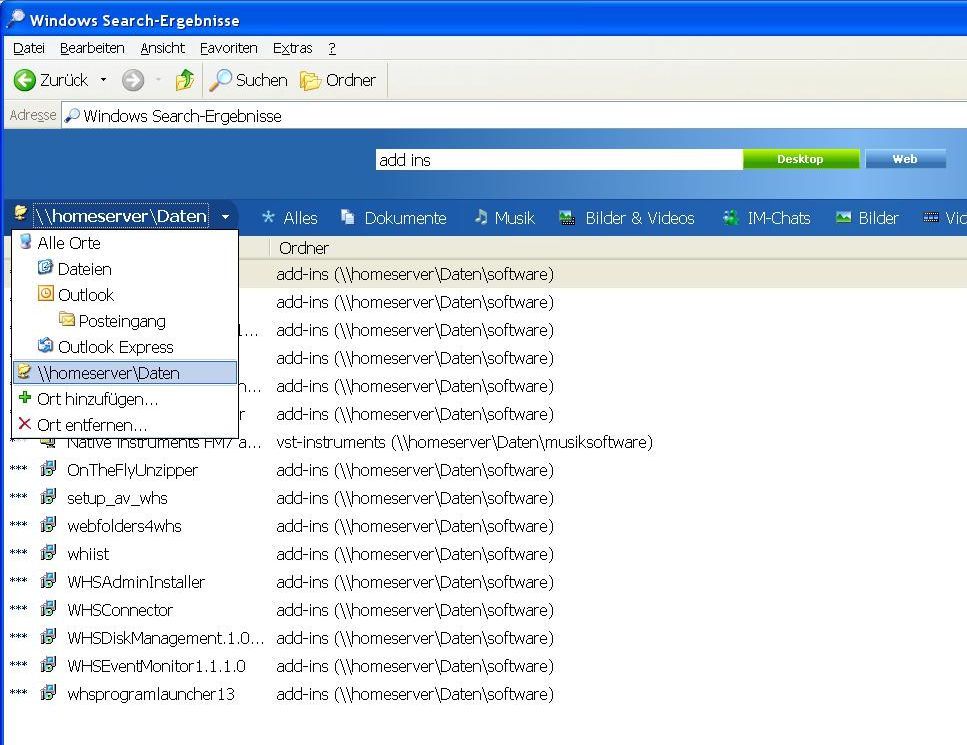Choose Alle Orte in location list
Image resolution: width=967 pixels, height=745 pixels.
125,243
